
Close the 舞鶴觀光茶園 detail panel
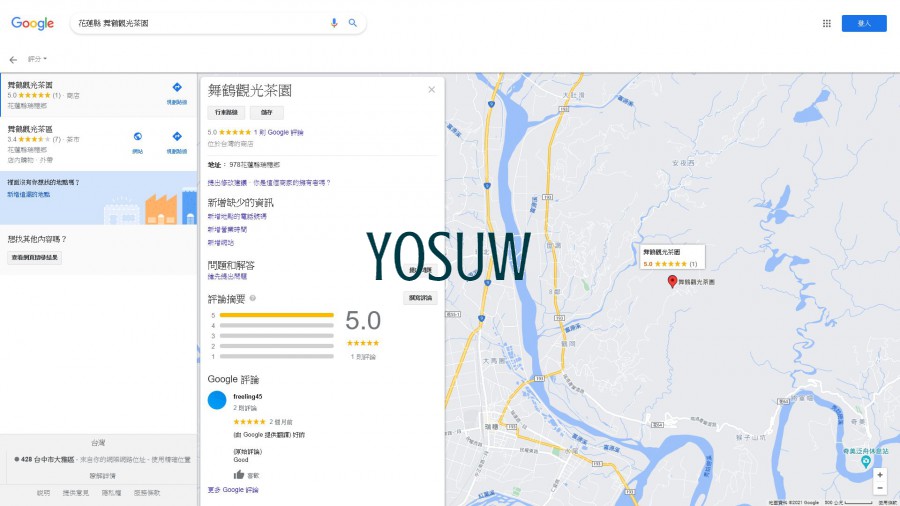pos(431,90)
